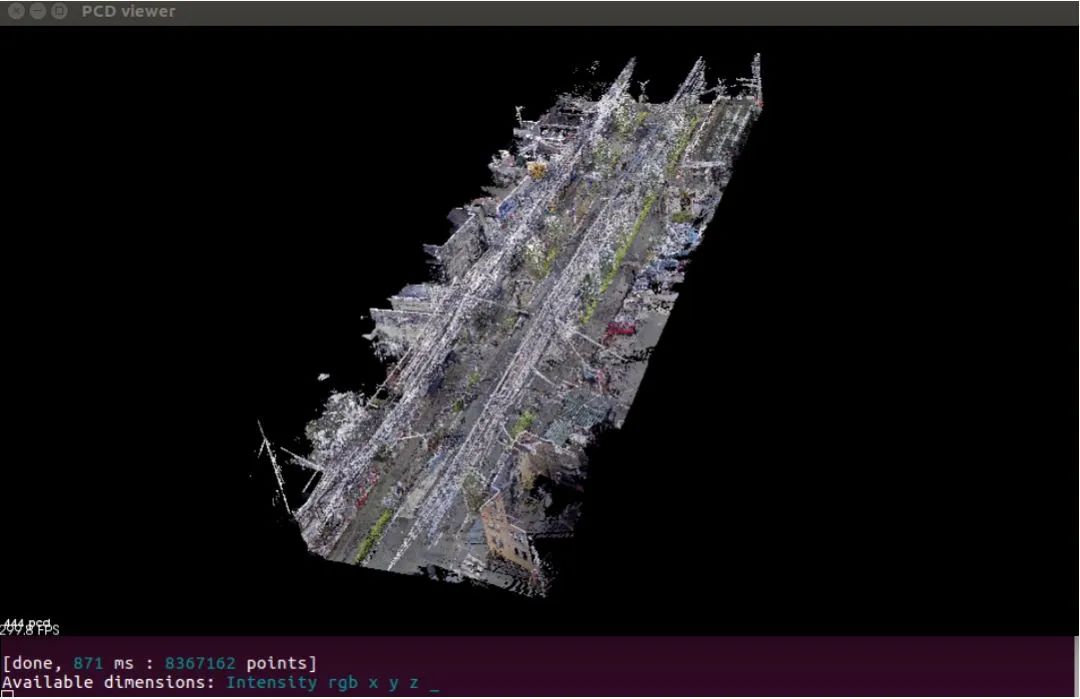This screenshot has width=1080, height=699.
Task: Click the 8367162 points count in terminal
Action: (200, 663)
